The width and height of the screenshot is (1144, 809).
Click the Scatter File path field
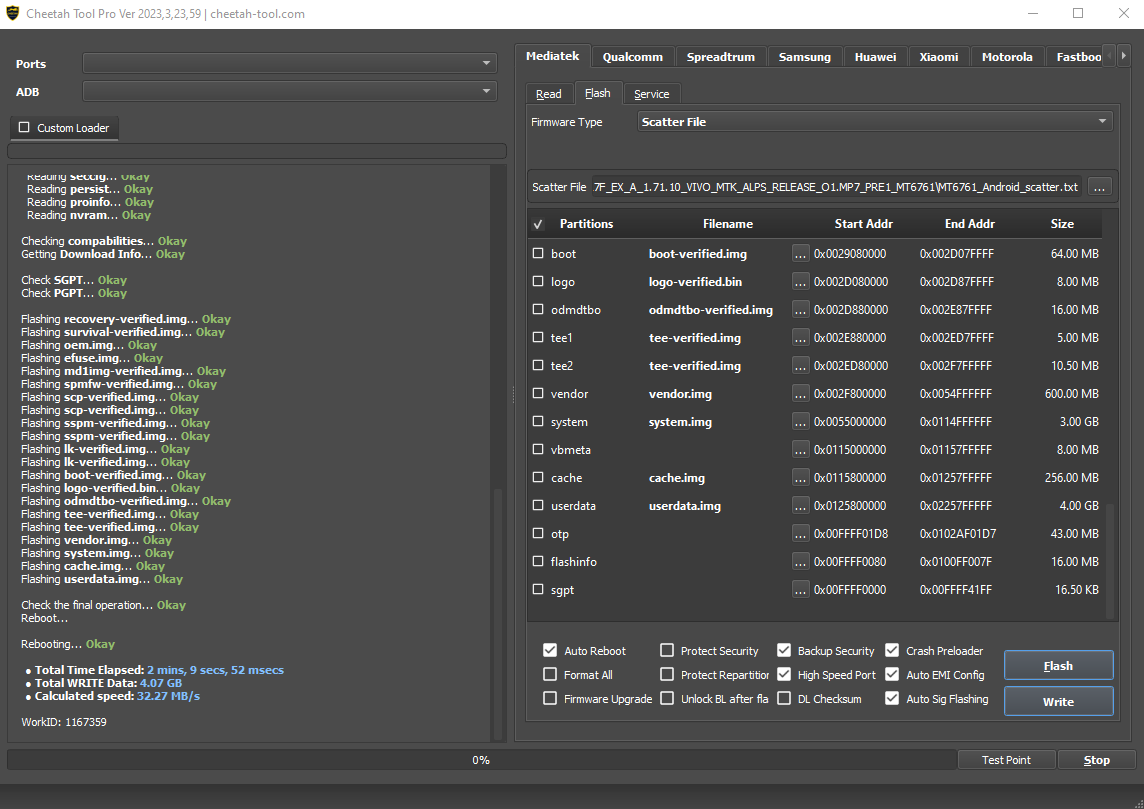click(x=837, y=187)
